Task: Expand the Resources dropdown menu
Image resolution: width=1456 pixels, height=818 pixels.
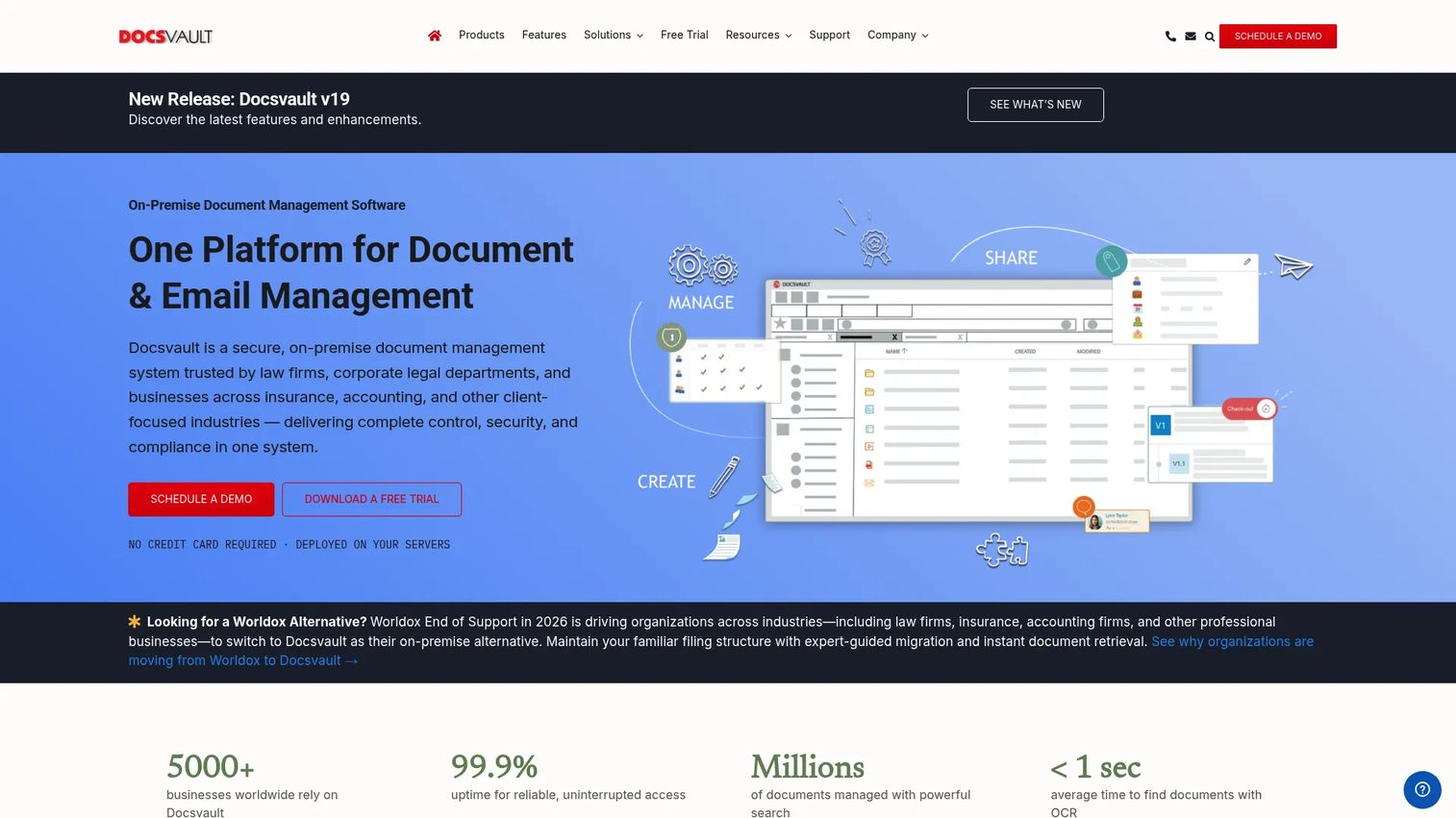Action: click(x=759, y=36)
